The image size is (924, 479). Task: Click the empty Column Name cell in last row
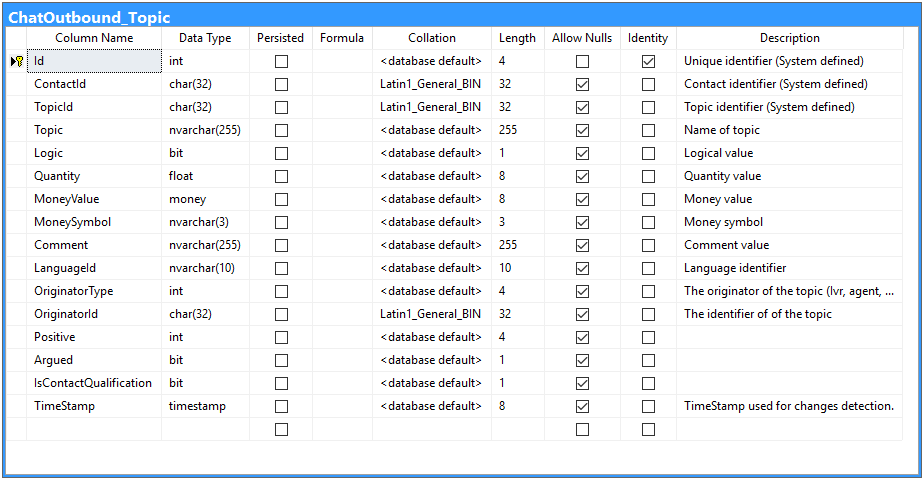[x=94, y=429]
